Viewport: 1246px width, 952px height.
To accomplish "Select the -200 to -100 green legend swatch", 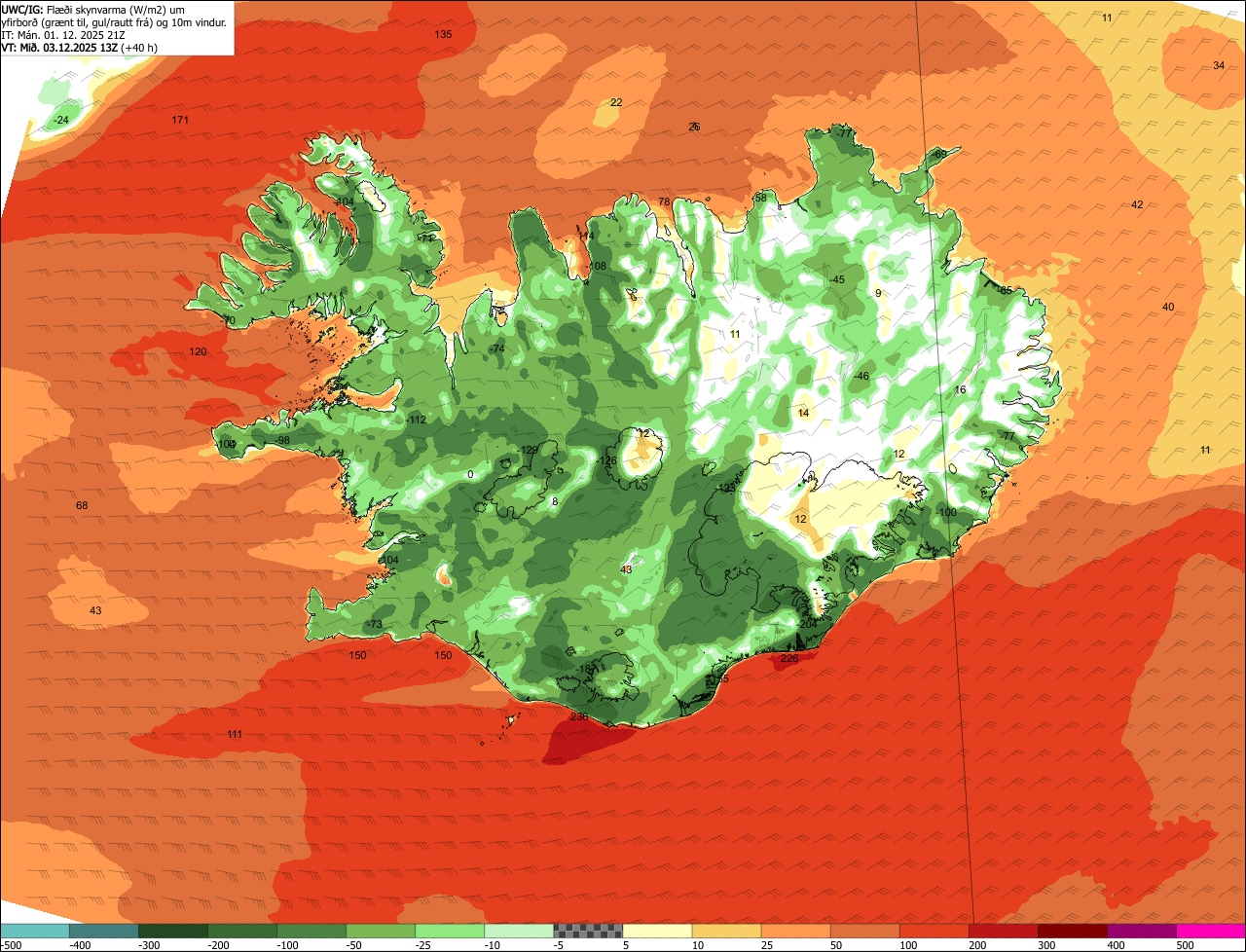I will click(242, 931).
